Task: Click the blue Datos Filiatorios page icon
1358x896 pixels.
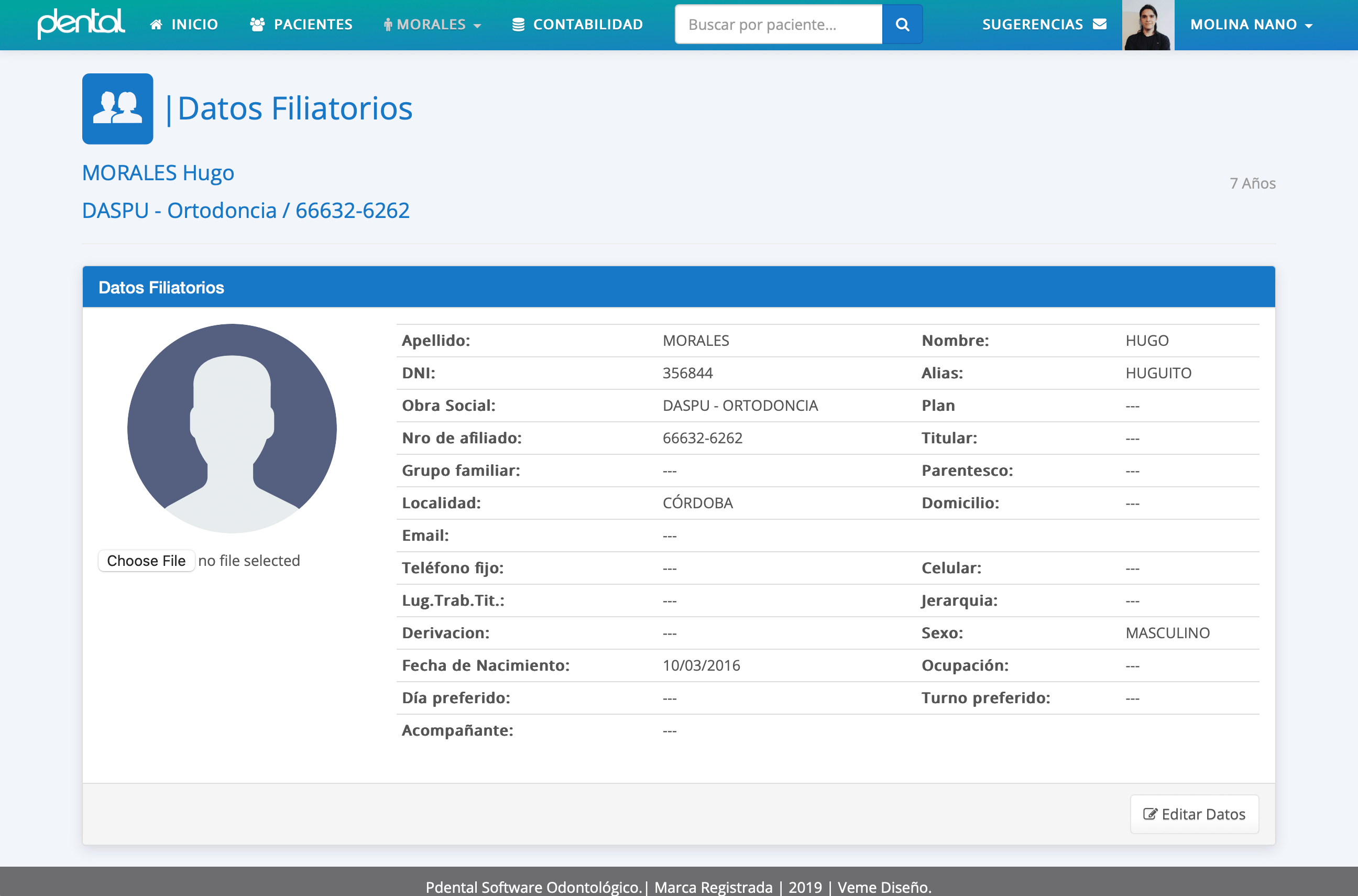Action: [118, 108]
